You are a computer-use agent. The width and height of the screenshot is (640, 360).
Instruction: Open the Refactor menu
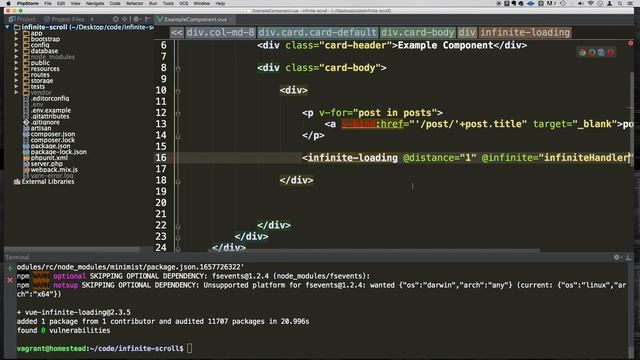(x=134, y=3)
